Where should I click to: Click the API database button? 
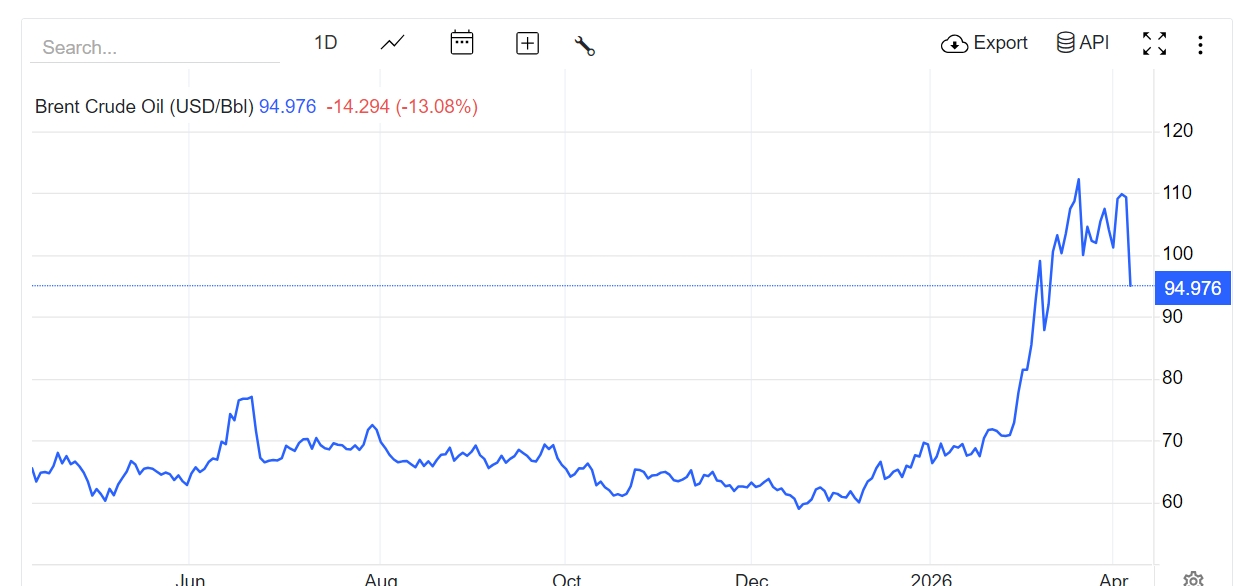(x=1083, y=43)
